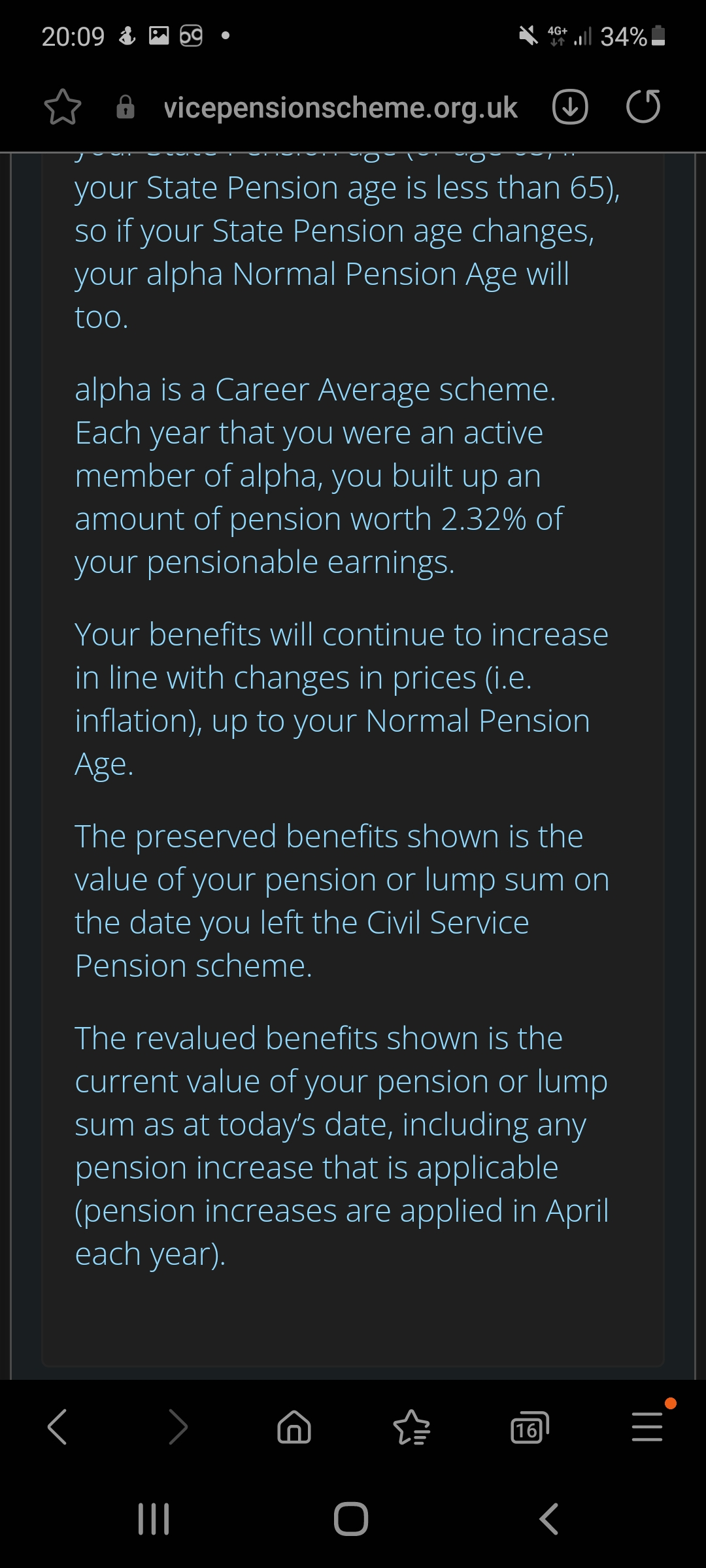Tap the preserved benefits paragraph text
The image size is (706, 1568).
[340, 901]
